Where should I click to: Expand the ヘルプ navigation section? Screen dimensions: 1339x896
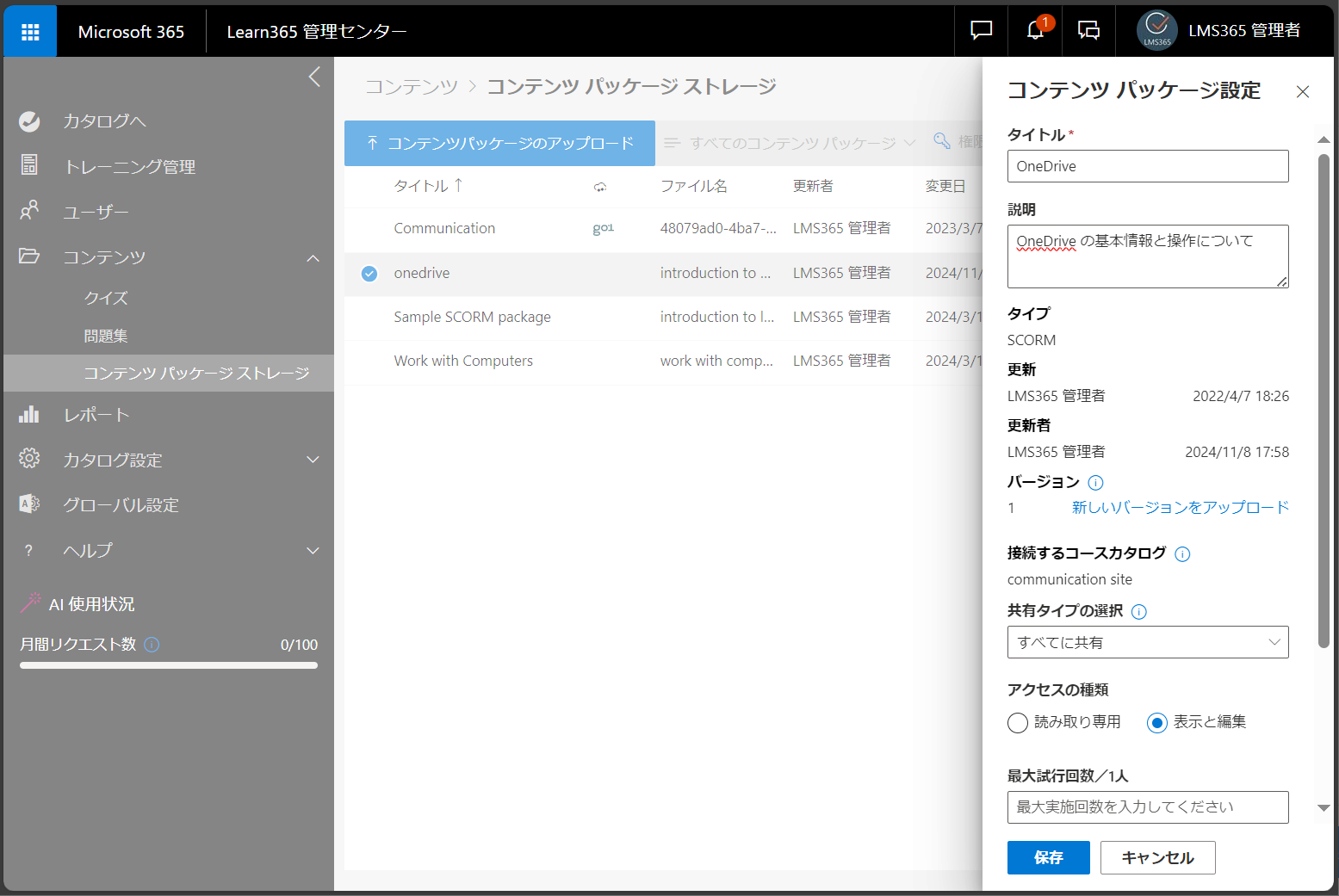click(313, 551)
